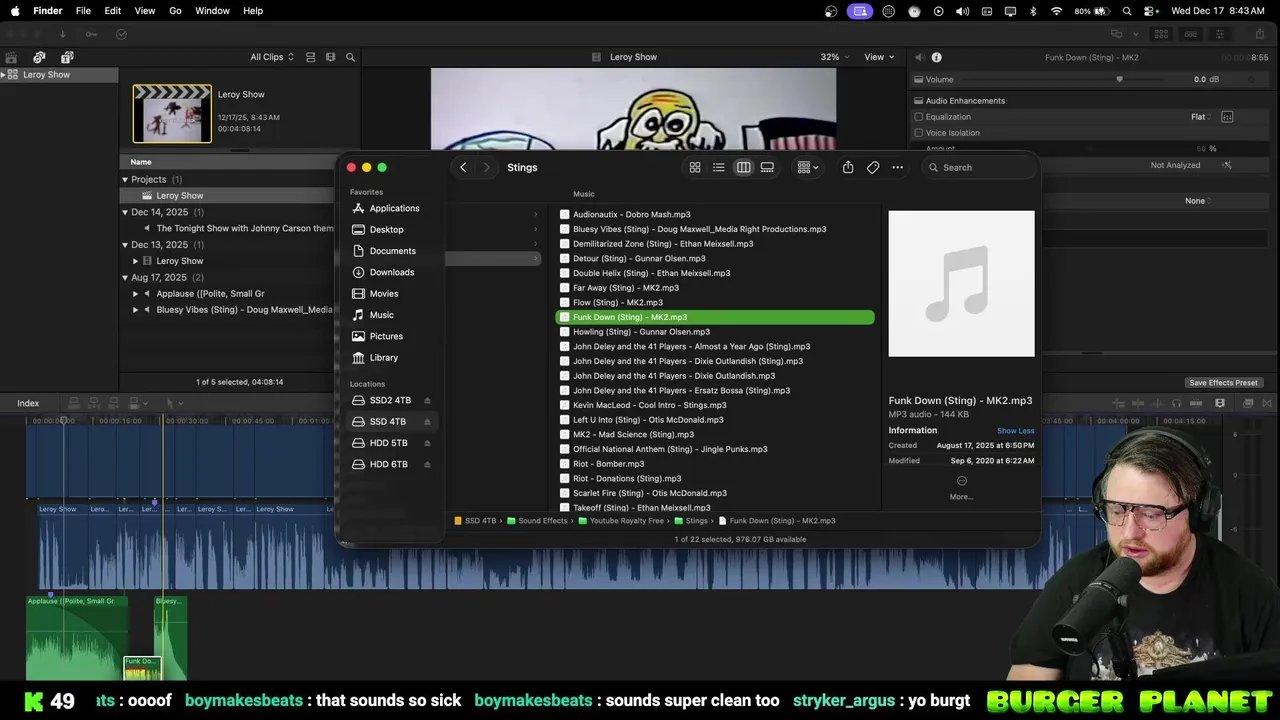Click Save Effects Preset button
Image resolution: width=1280 pixels, height=720 pixels.
1223,383
